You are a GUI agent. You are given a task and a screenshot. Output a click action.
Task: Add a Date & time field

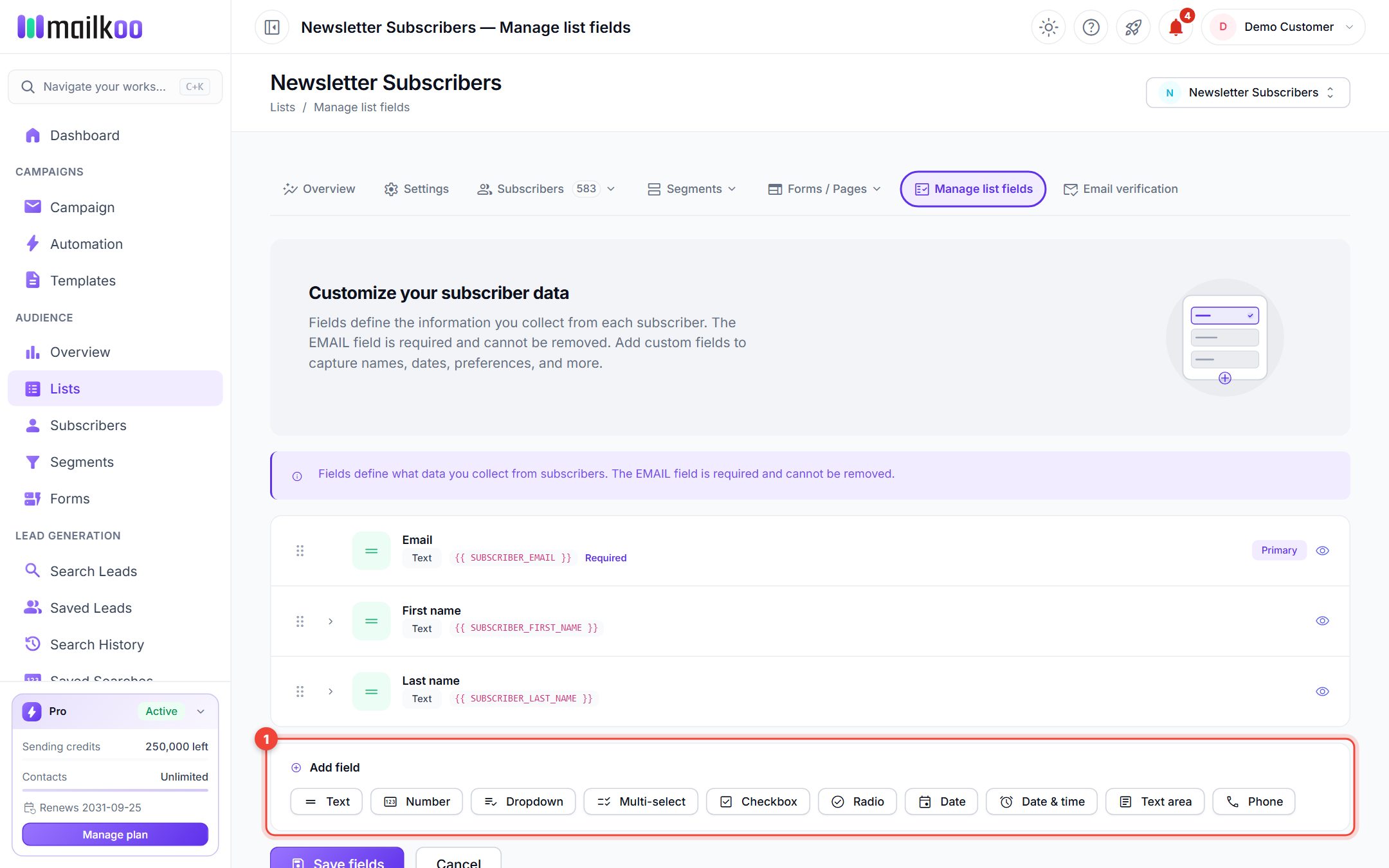click(1042, 801)
